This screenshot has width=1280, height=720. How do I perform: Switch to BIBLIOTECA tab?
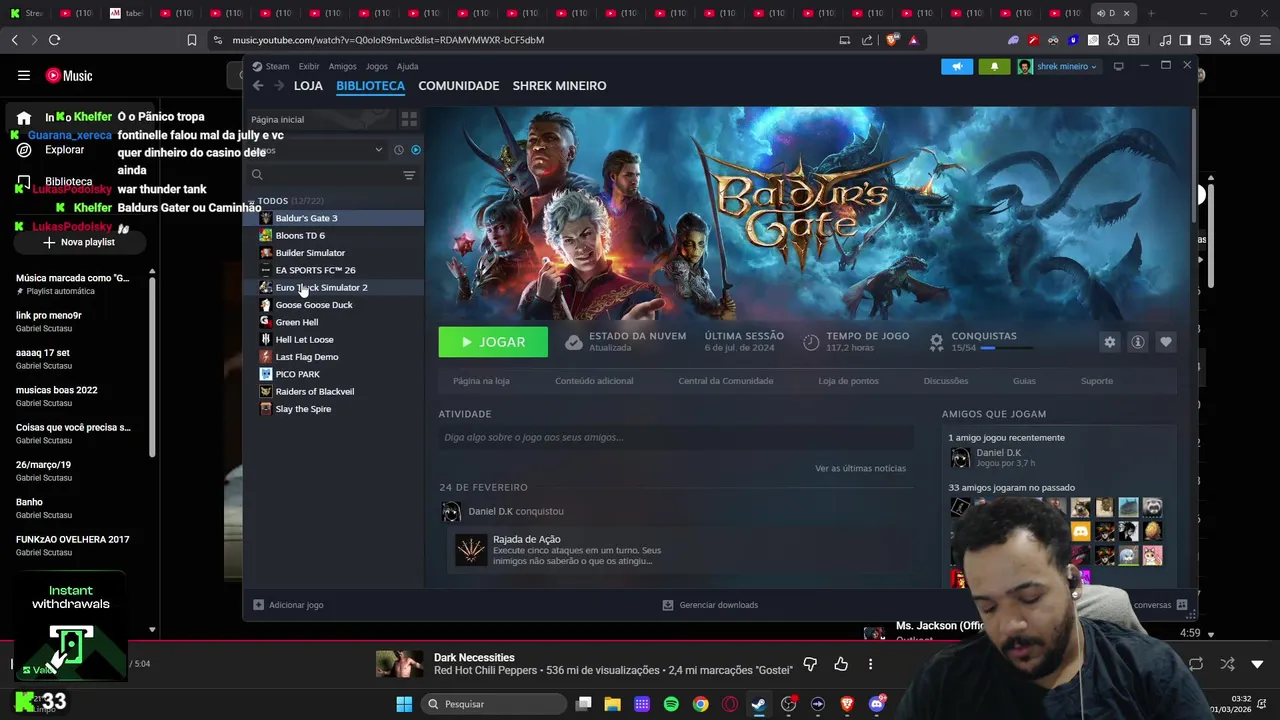[370, 86]
